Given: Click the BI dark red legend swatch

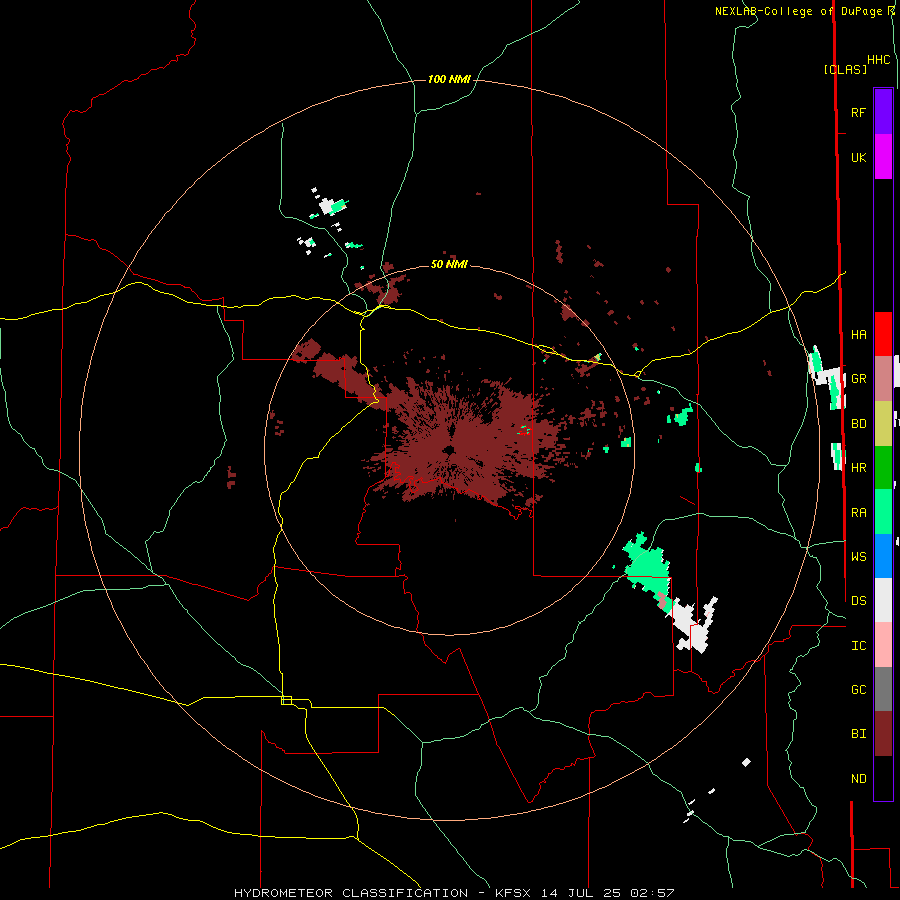Looking at the screenshot, I should (x=883, y=734).
